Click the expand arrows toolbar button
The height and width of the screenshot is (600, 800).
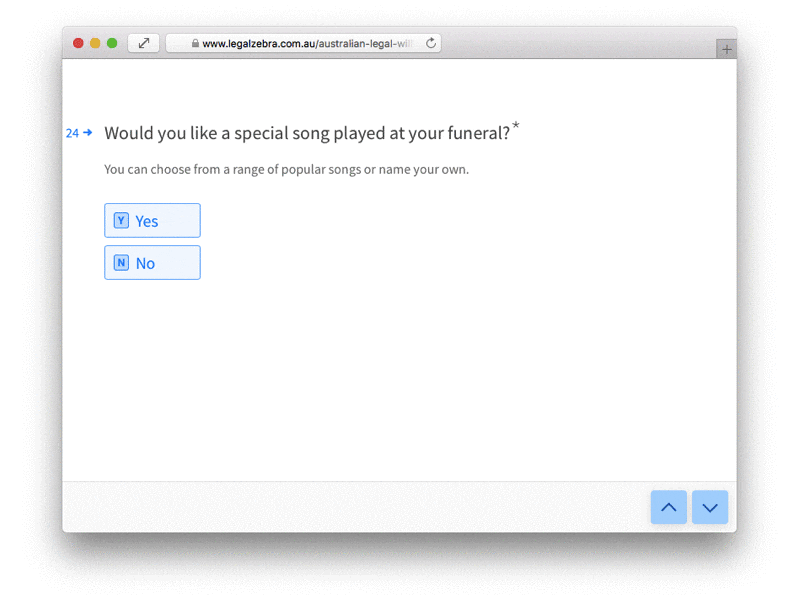144,44
